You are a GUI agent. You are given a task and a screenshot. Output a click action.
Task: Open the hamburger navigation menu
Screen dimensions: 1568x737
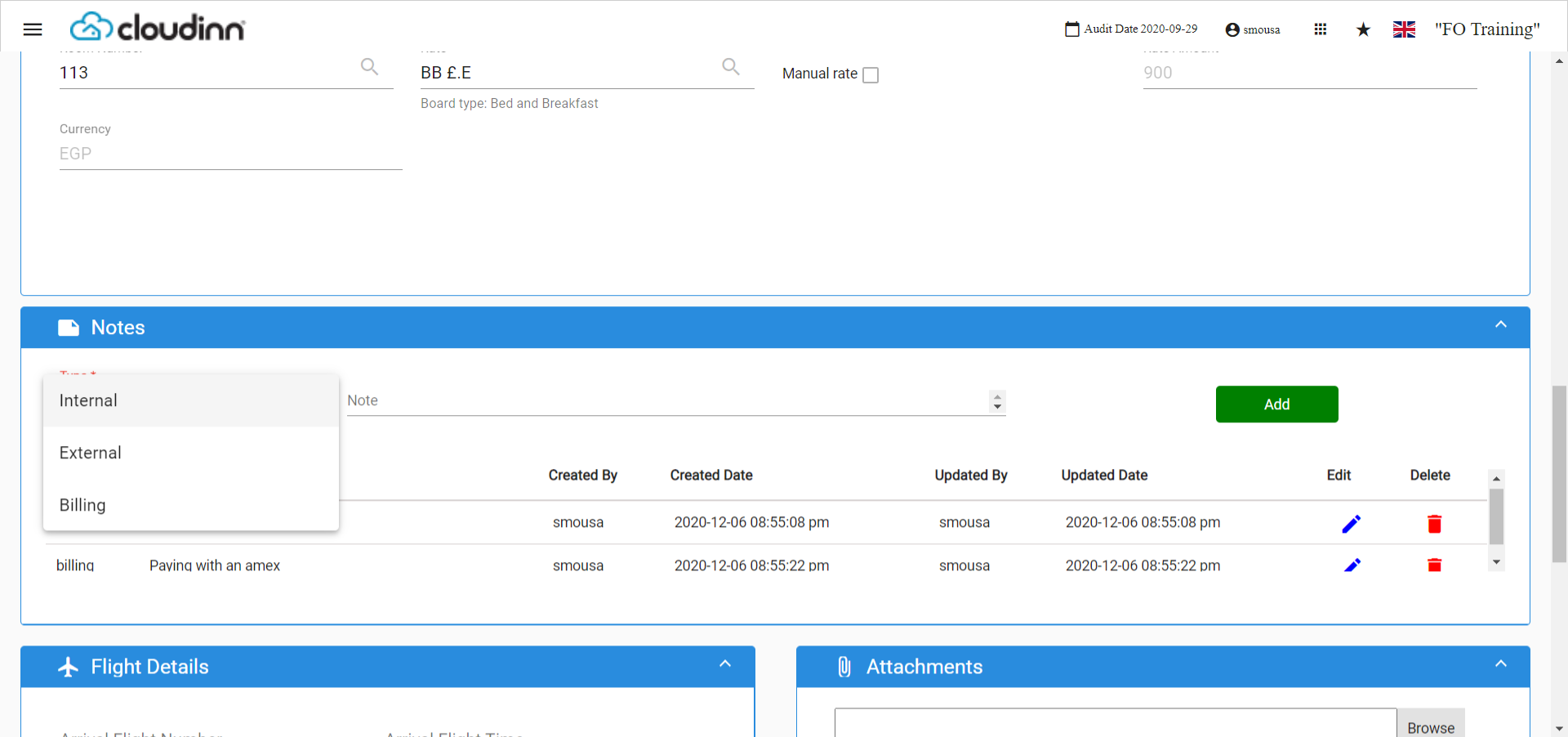point(33,29)
